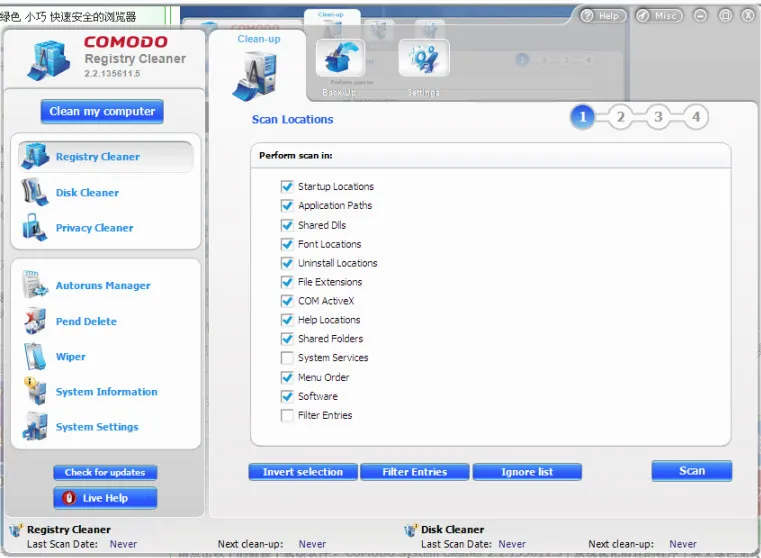Open Pend Delete from sidebar
This screenshot has height=558, width=761.
pyautogui.click(x=86, y=321)
